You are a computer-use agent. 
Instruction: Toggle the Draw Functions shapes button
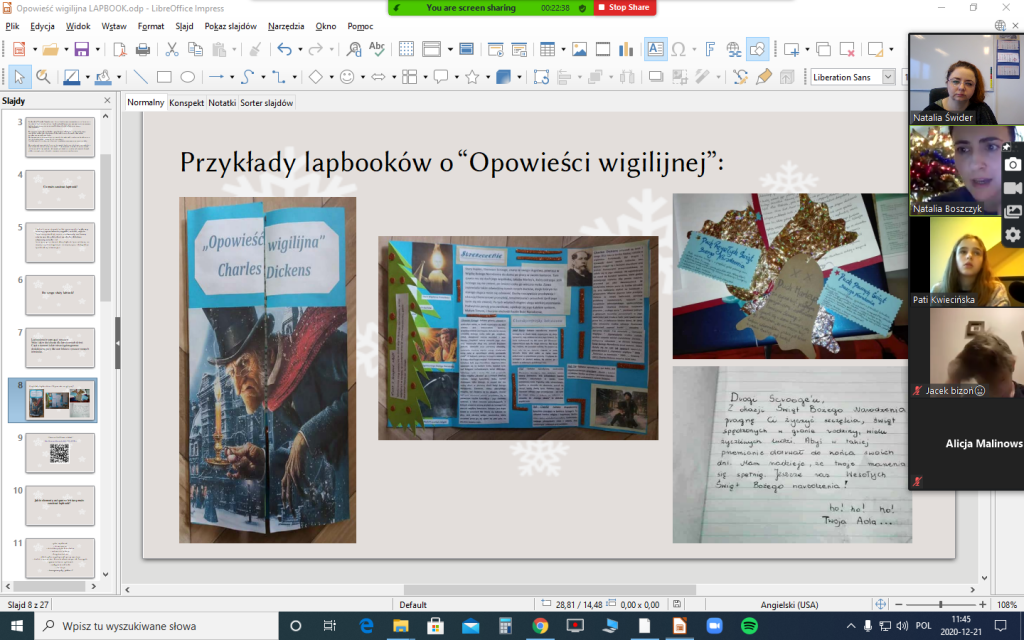pos(758,49)
